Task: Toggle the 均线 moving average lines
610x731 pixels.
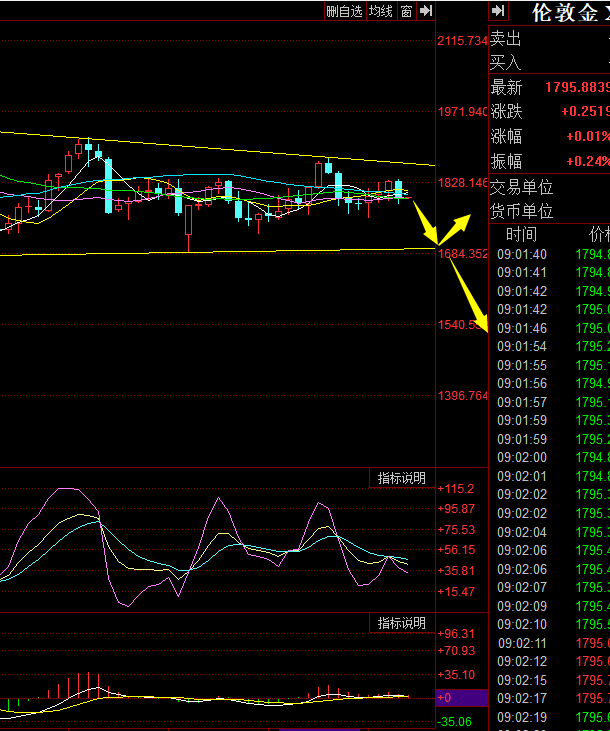Action: click(381, 11)
